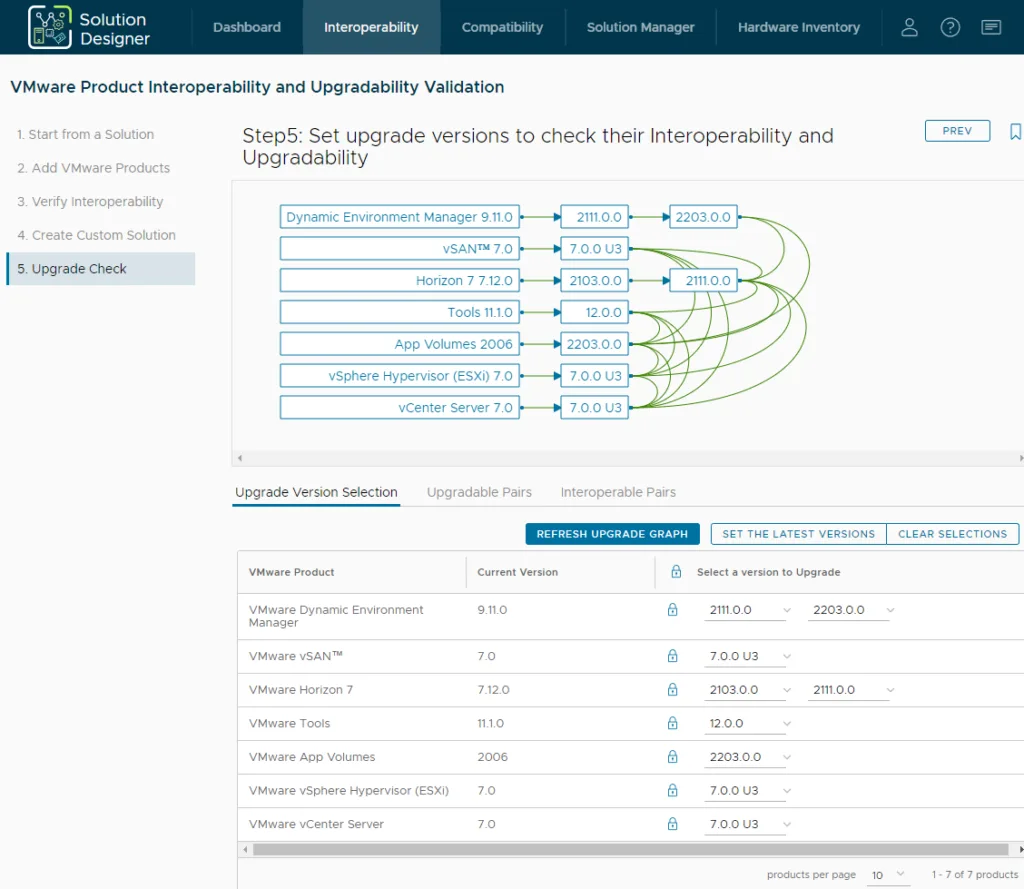Select the Interoperability menu
Screen dimensions: 1024x889
coord(371,27)
